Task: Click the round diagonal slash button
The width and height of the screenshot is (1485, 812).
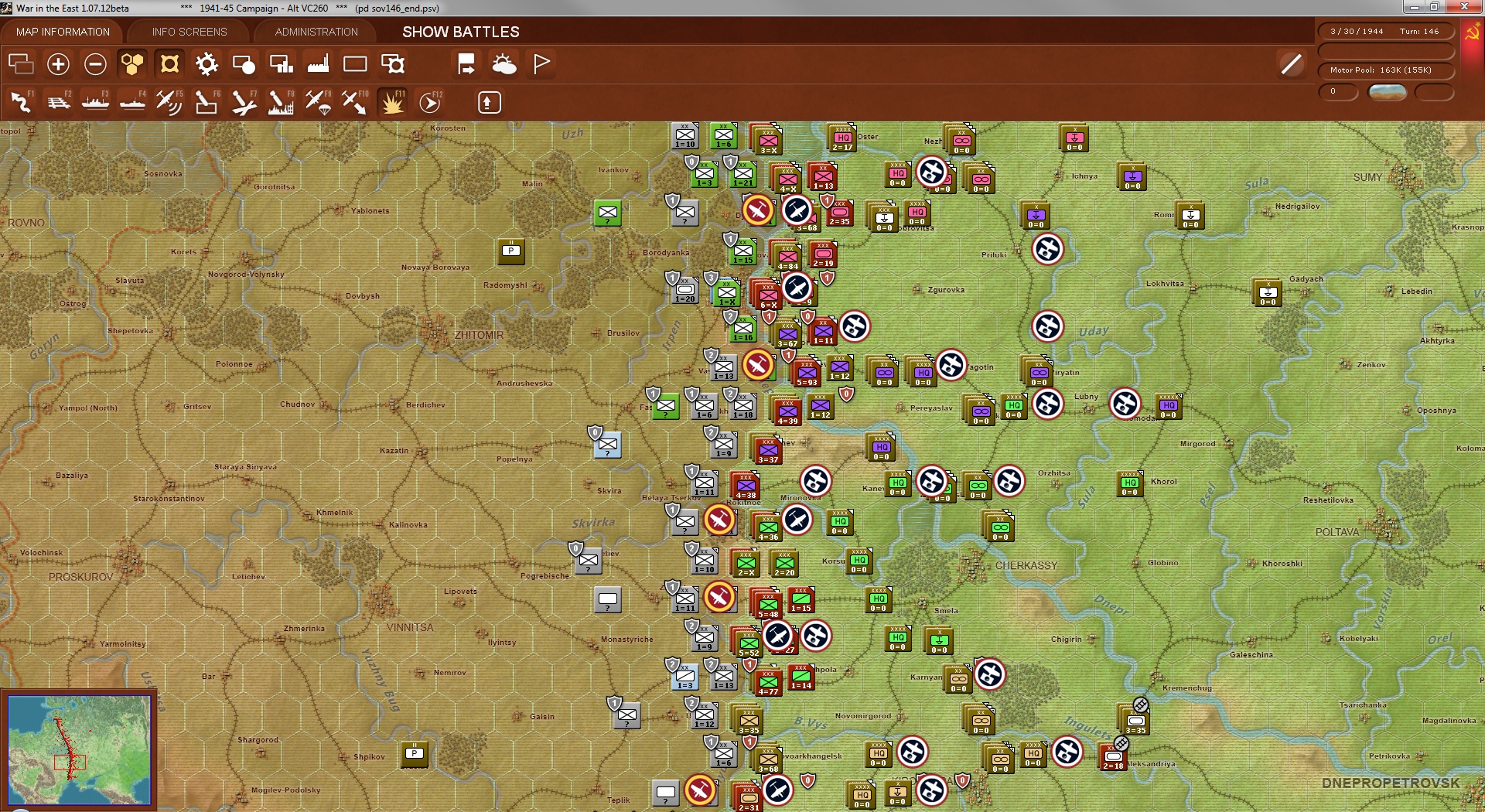Action: tap(1292, 64)
